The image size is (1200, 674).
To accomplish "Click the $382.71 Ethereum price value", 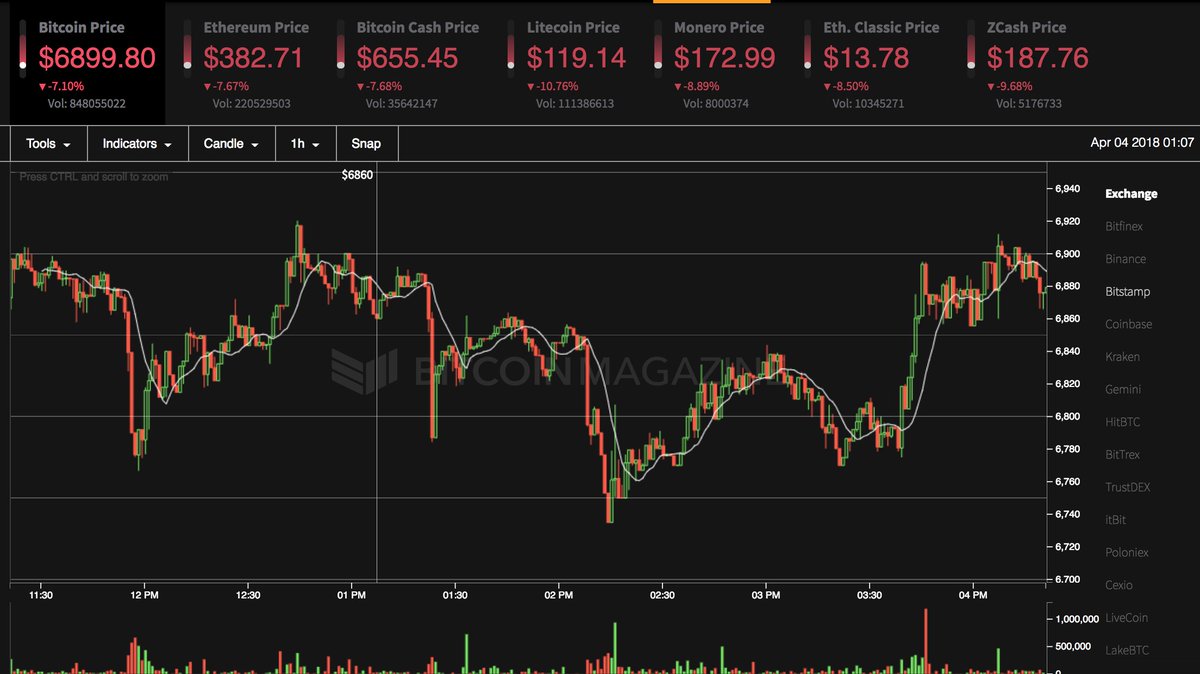I will coord(253,58).
